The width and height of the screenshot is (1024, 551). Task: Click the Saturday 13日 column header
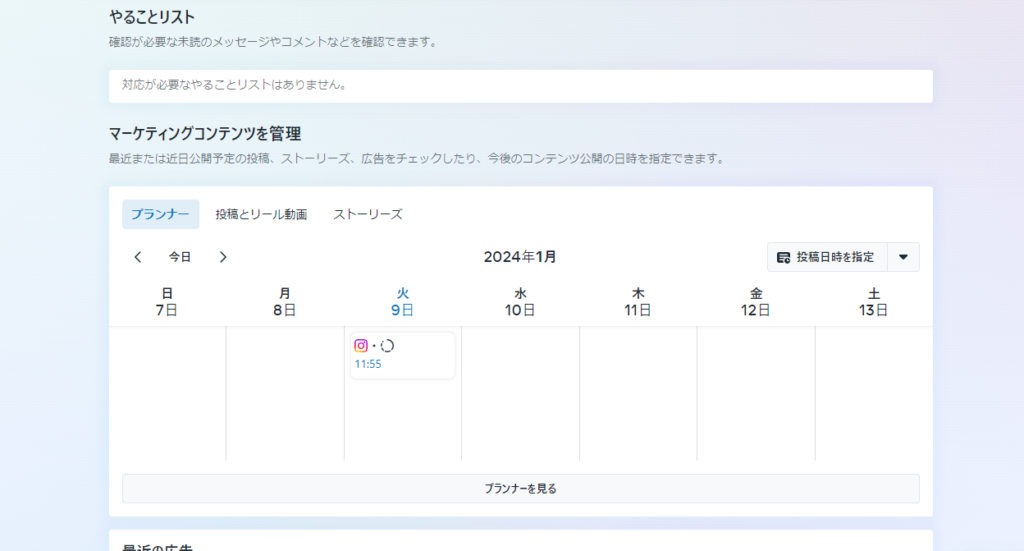point(874,302)
